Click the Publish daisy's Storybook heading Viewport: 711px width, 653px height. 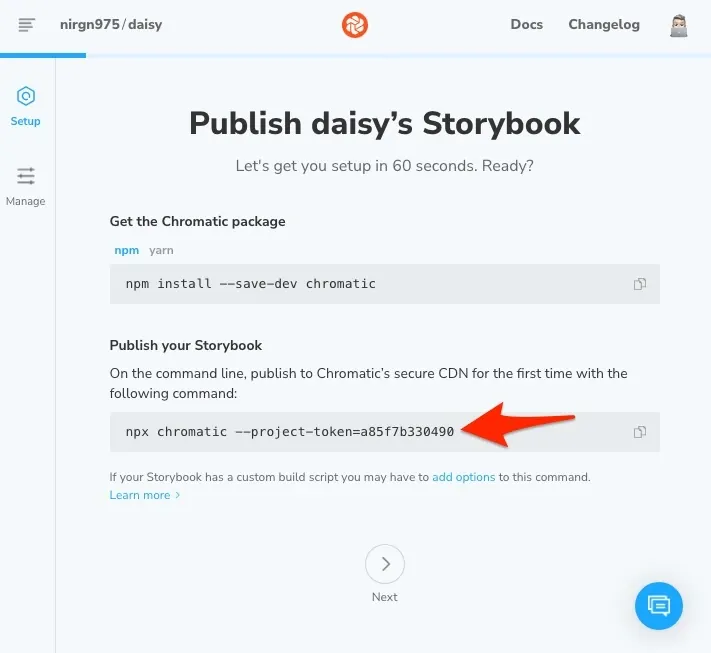385,123
